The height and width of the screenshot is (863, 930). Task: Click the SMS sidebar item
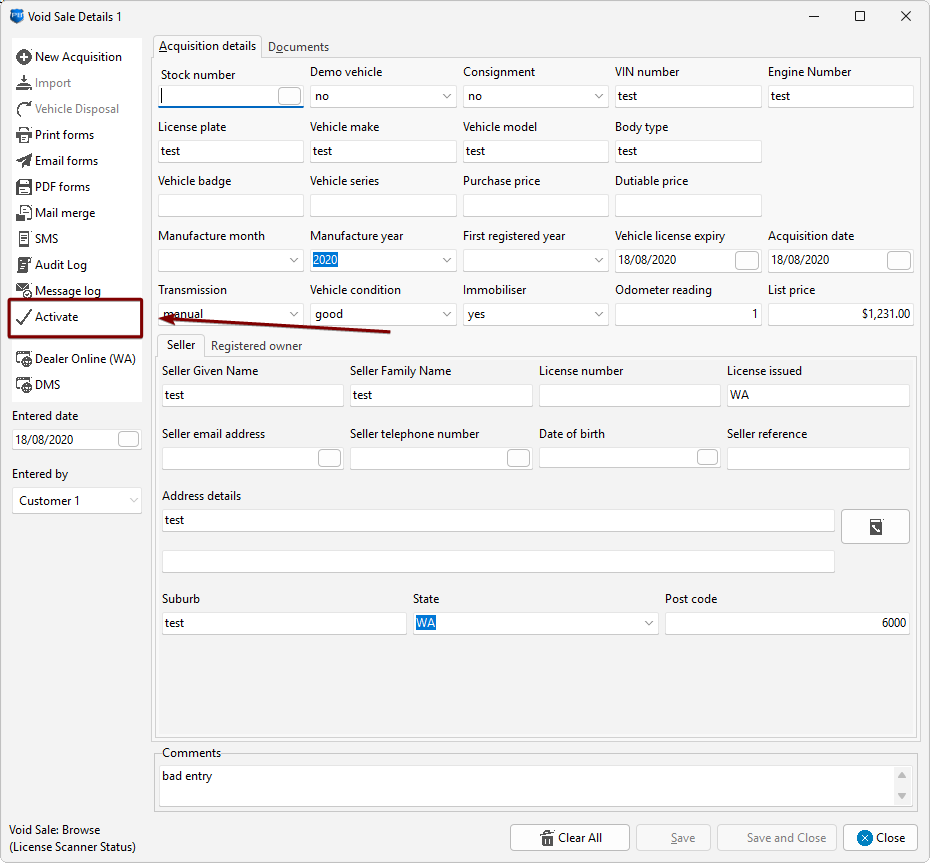pyautogui.click(x=46, y=239)
